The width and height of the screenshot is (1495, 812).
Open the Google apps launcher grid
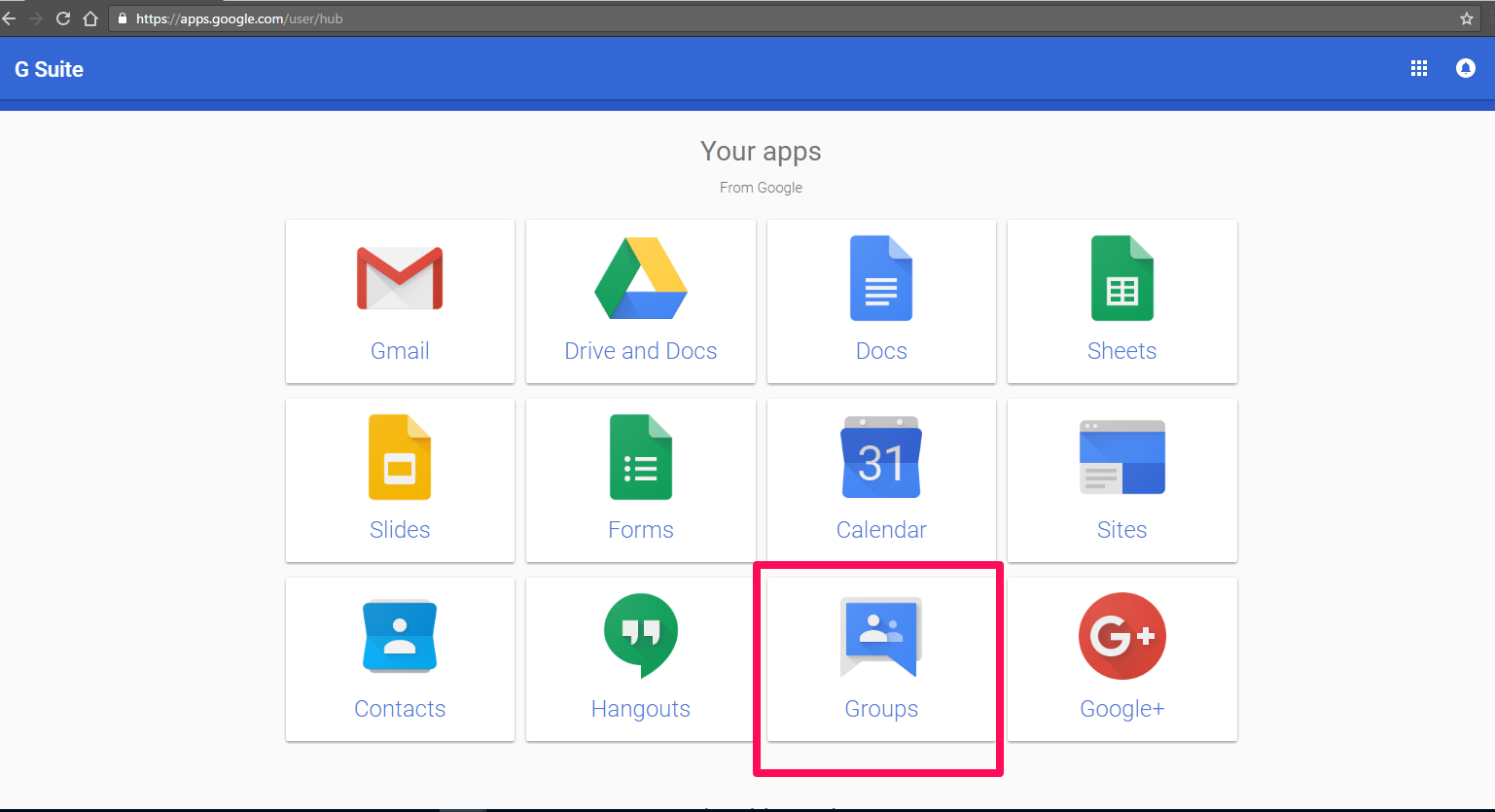[1418, 68]
